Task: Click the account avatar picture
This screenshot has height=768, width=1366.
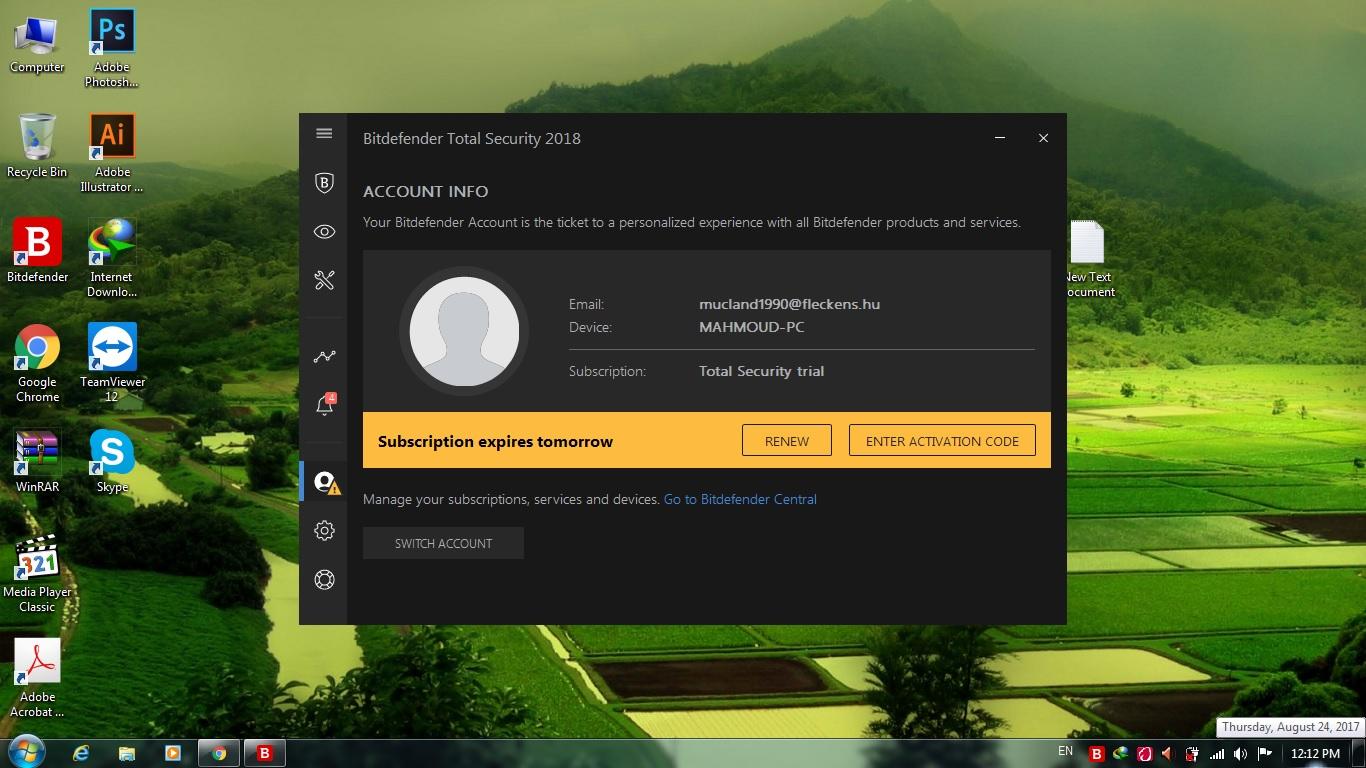Action: 464,331
